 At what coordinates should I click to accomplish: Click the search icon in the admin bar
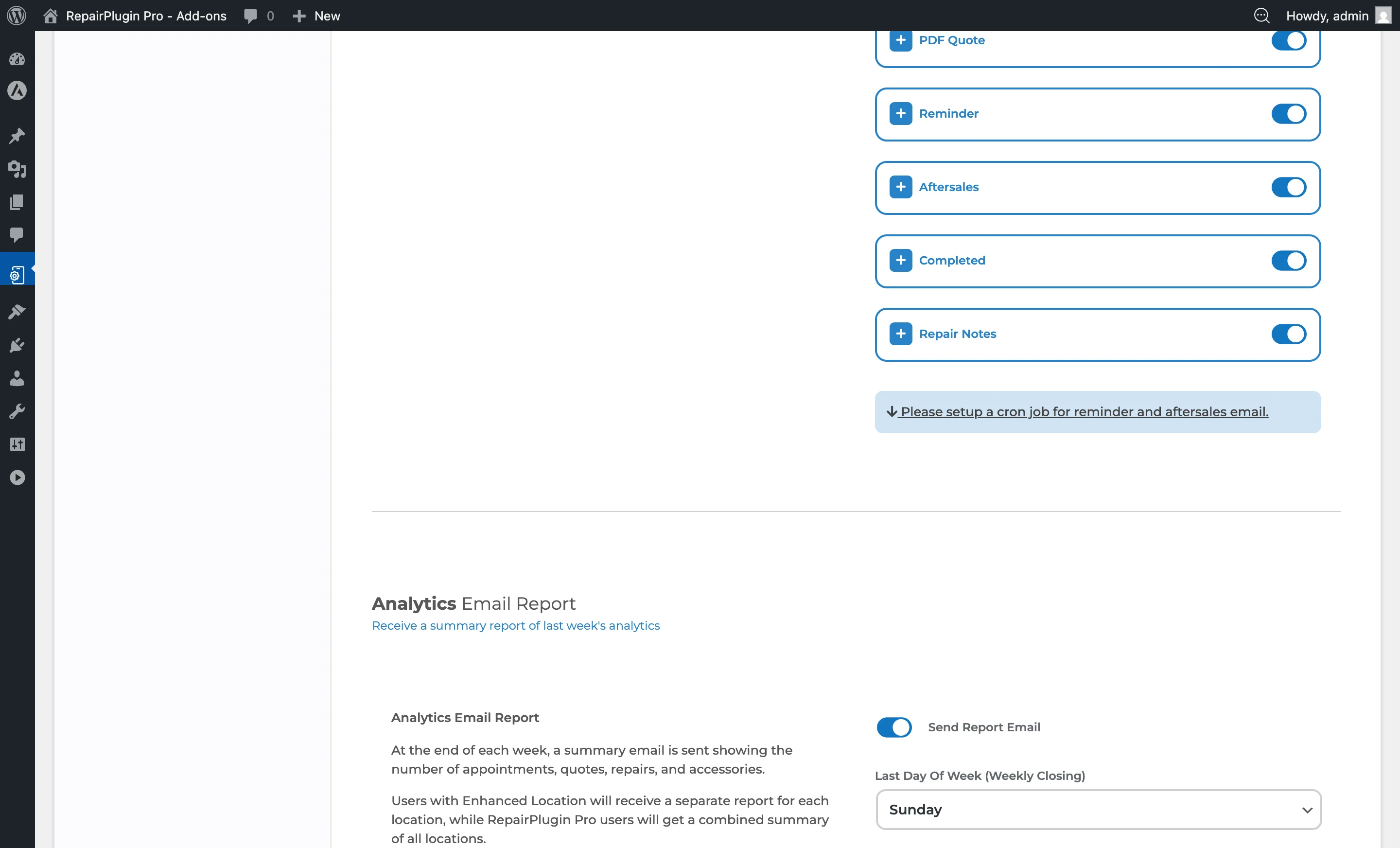[1261, 16]
